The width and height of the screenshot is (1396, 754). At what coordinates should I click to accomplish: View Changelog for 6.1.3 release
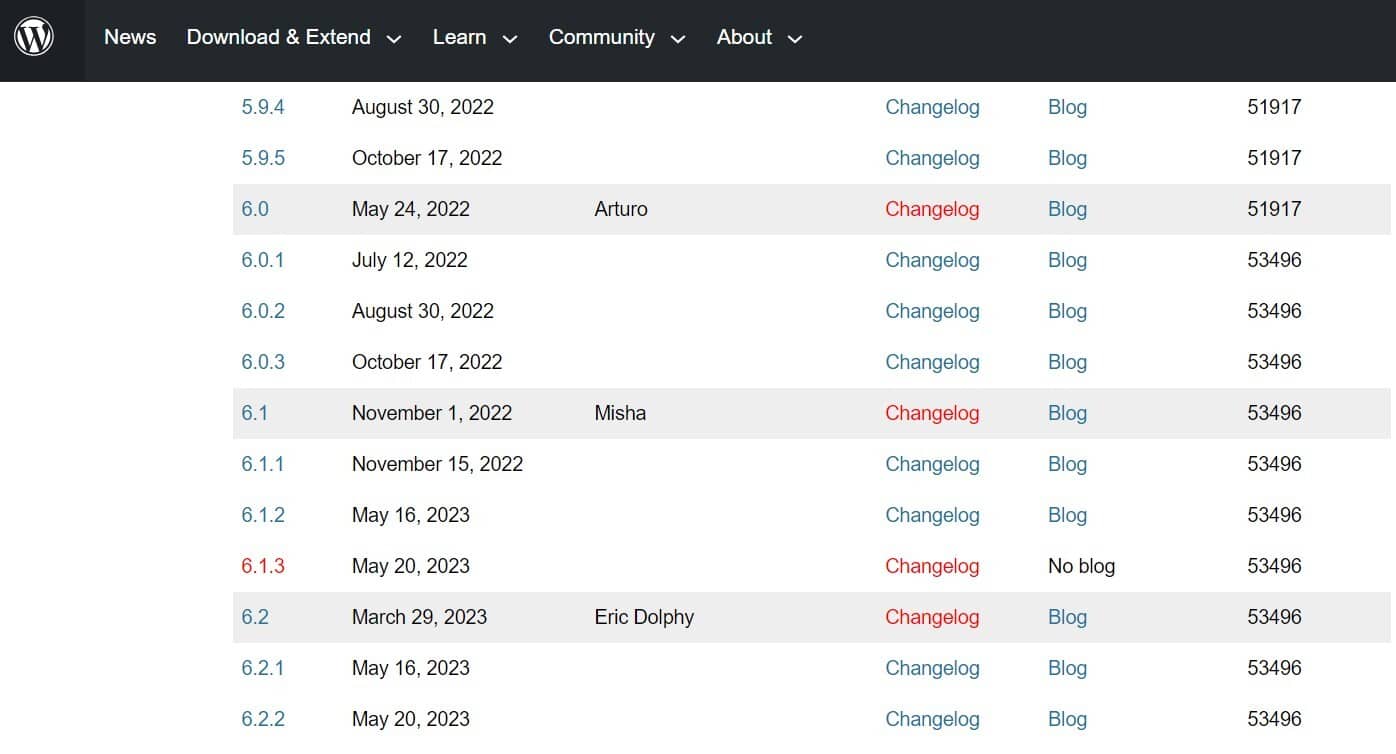pos(932,566)
